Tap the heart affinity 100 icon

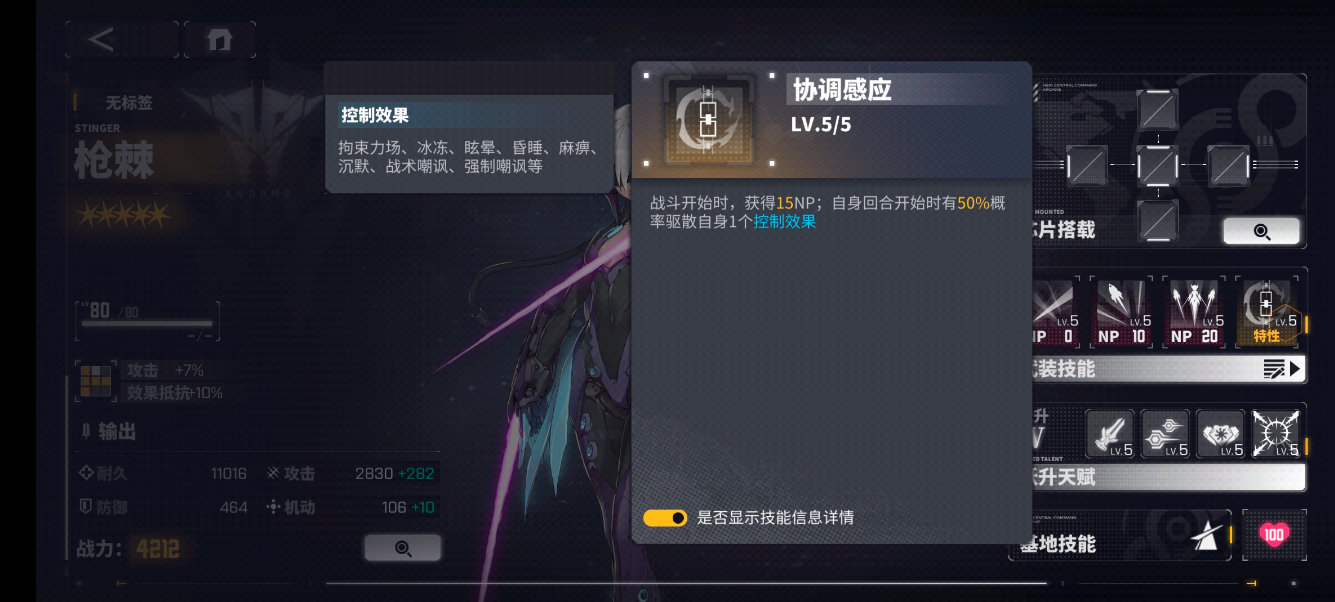tap(1273, 535)
